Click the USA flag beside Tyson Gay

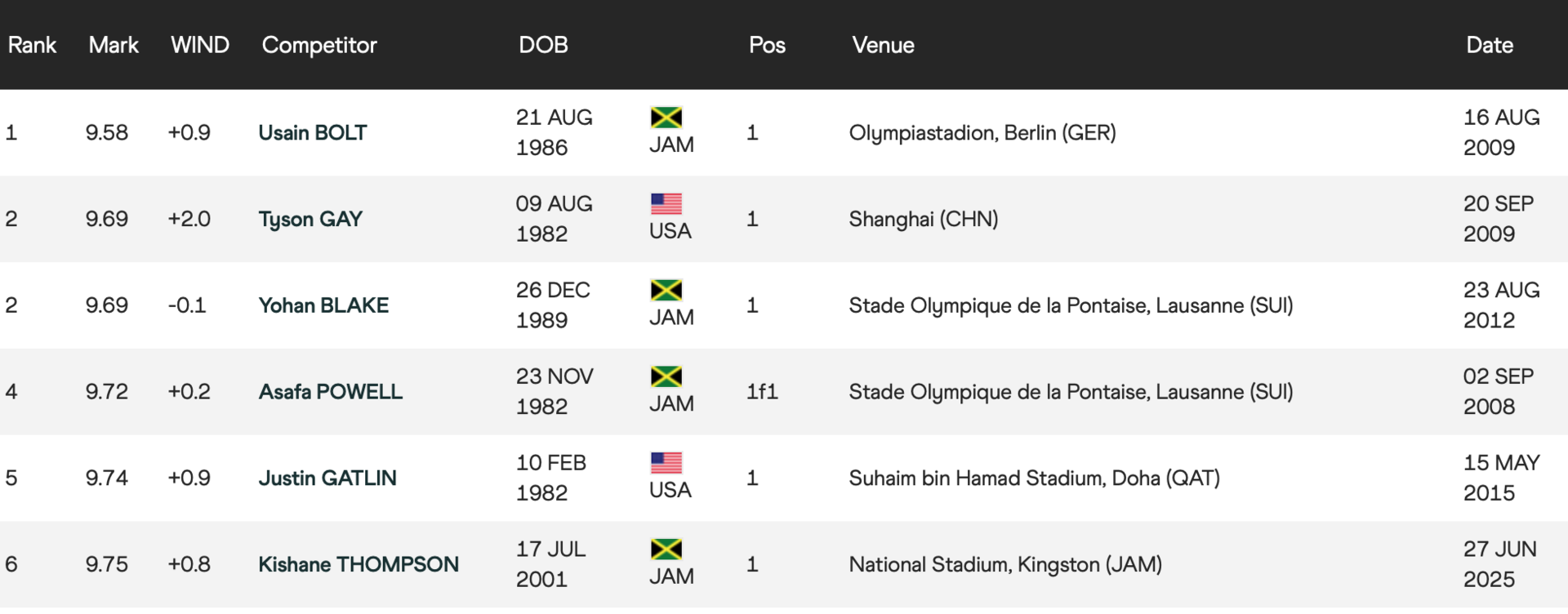tap(666, 203)
